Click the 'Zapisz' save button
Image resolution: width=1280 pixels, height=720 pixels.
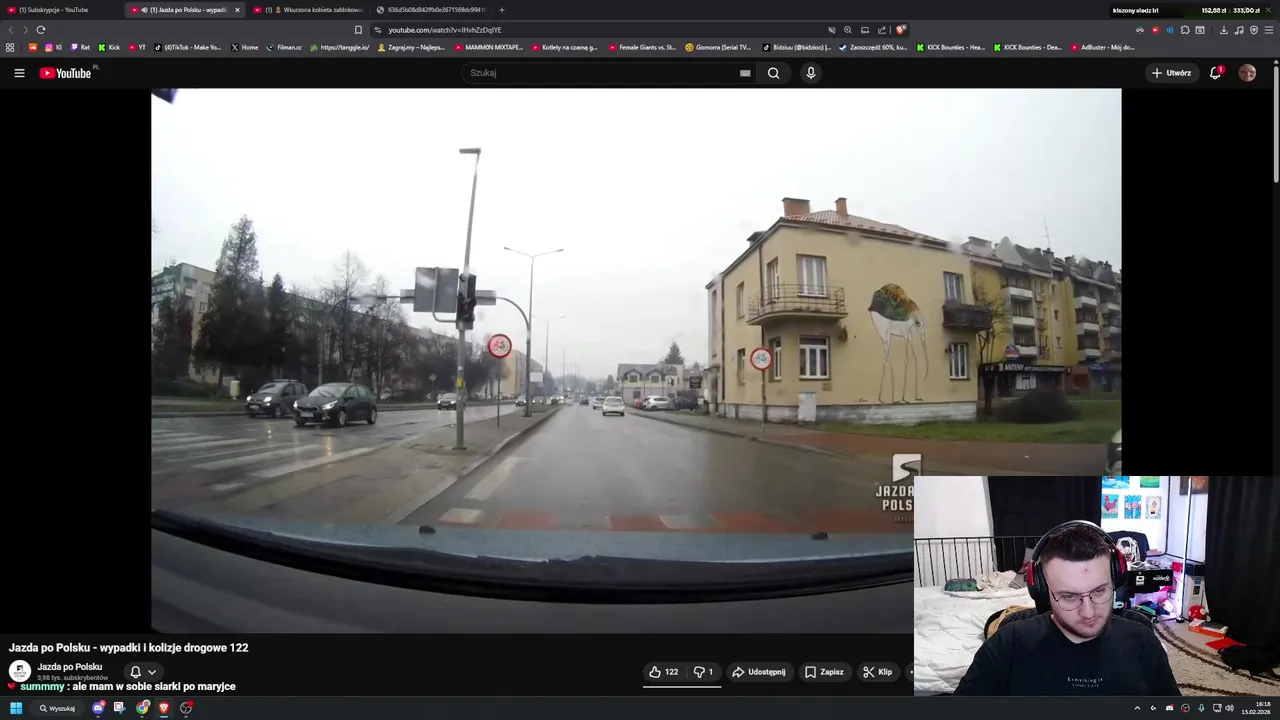click(824, 672)
